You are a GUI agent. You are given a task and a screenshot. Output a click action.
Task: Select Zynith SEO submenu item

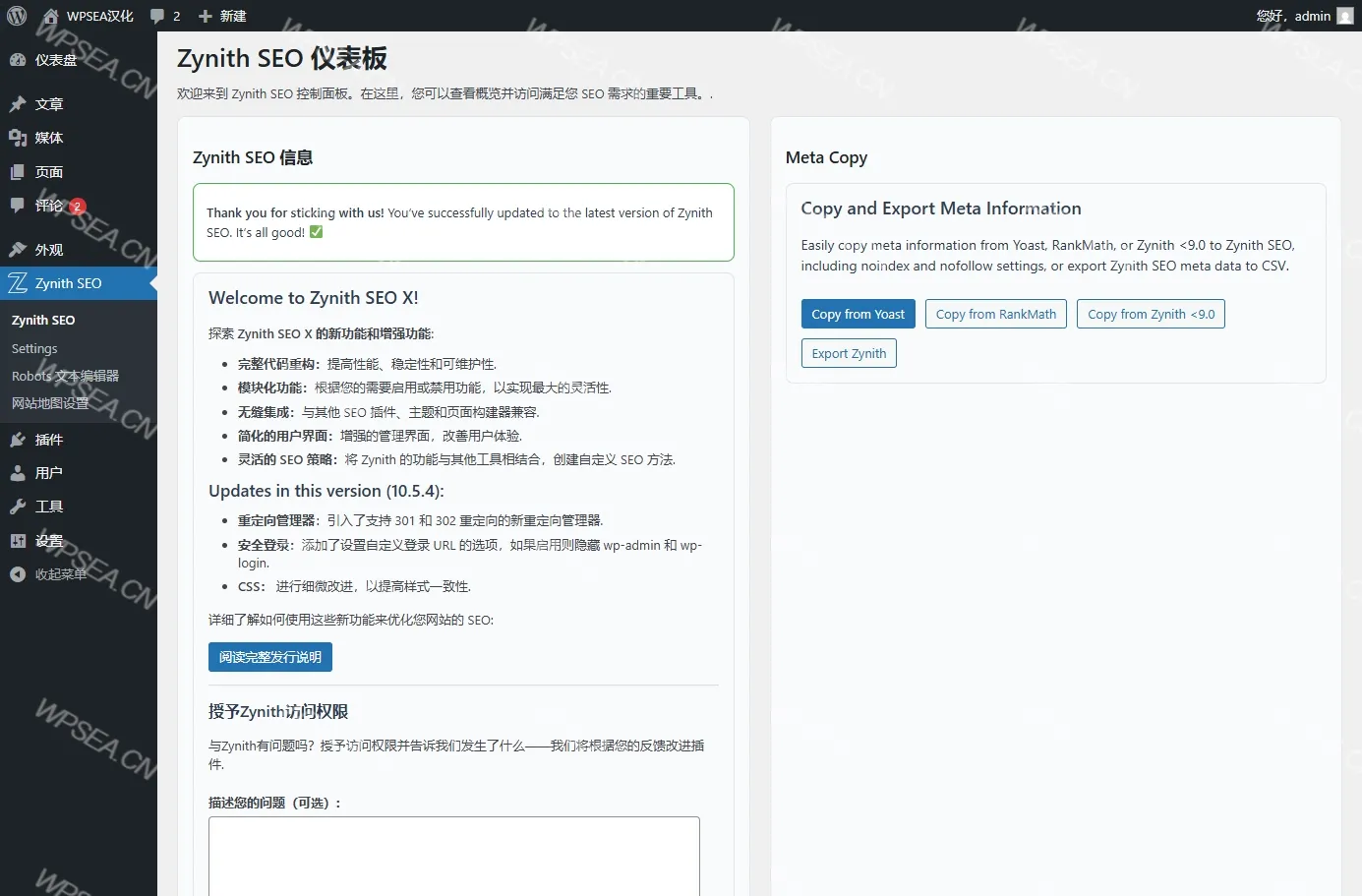(x=43, y=321)
